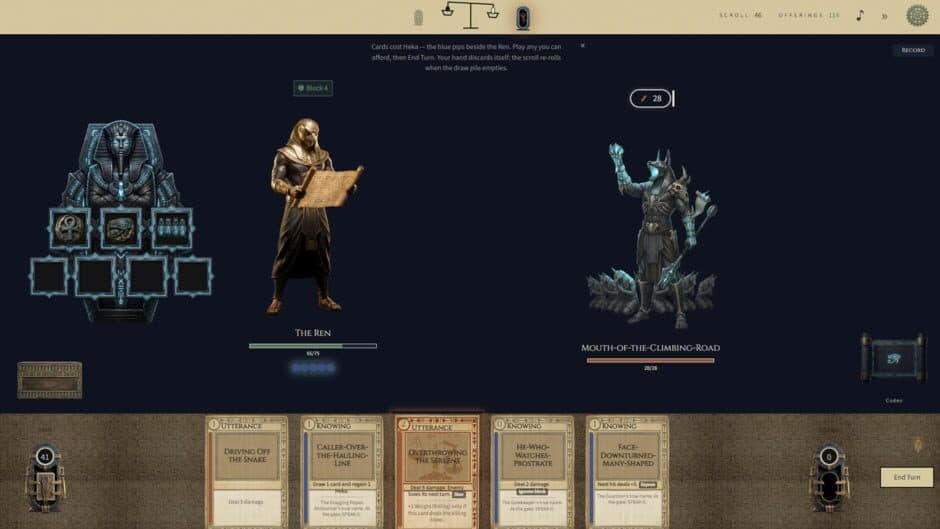The height and width of the screenshot is (529, 940).
Task: Open the draw pile showing 41
Action: point(45,480)
